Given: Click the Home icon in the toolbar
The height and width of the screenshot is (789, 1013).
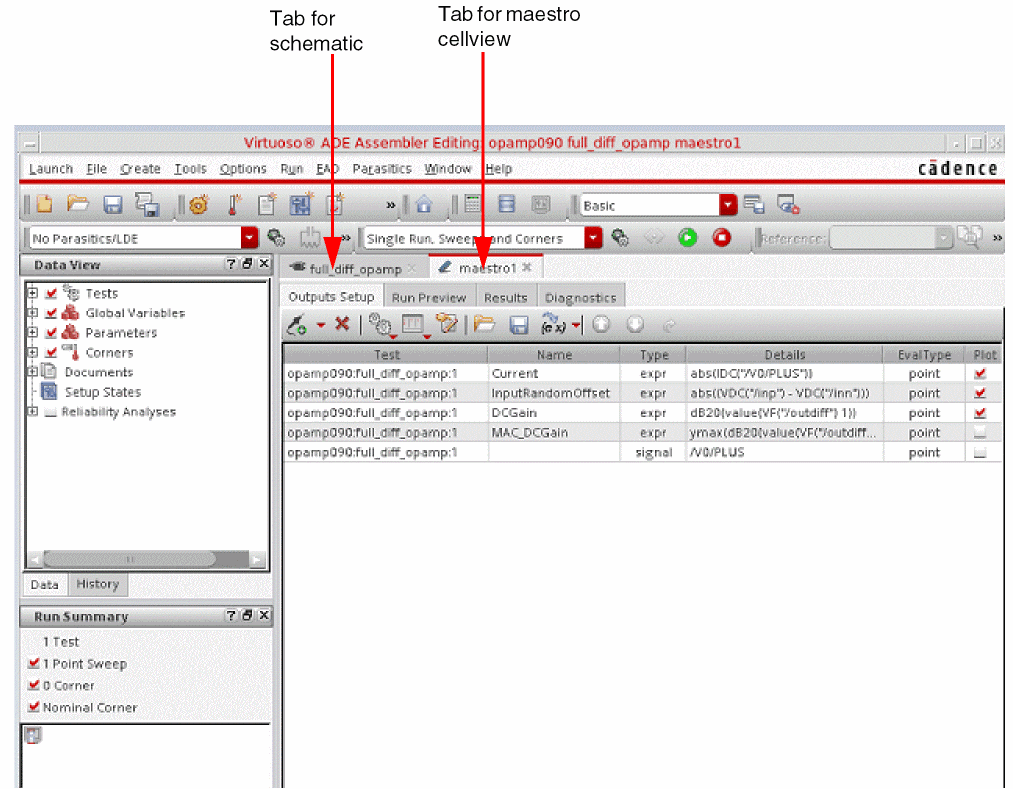Looking at the screenshot, I should (x=424, y=205).
